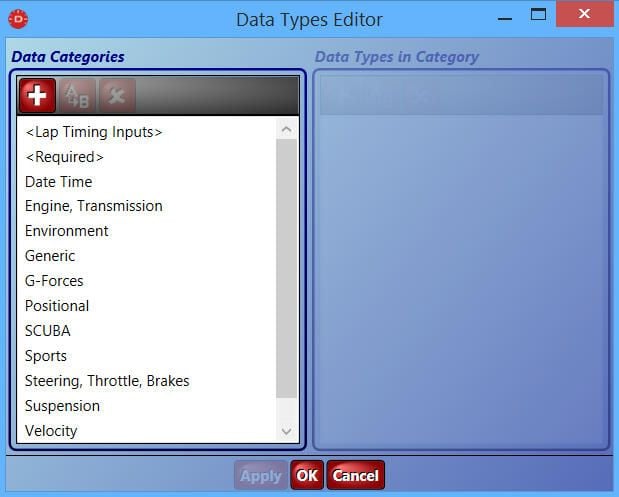The width and height of the screenshot is (619, 497).
Task: Click the rename category A-B icon
Action: pyautogui.click(x=77, y=96)
